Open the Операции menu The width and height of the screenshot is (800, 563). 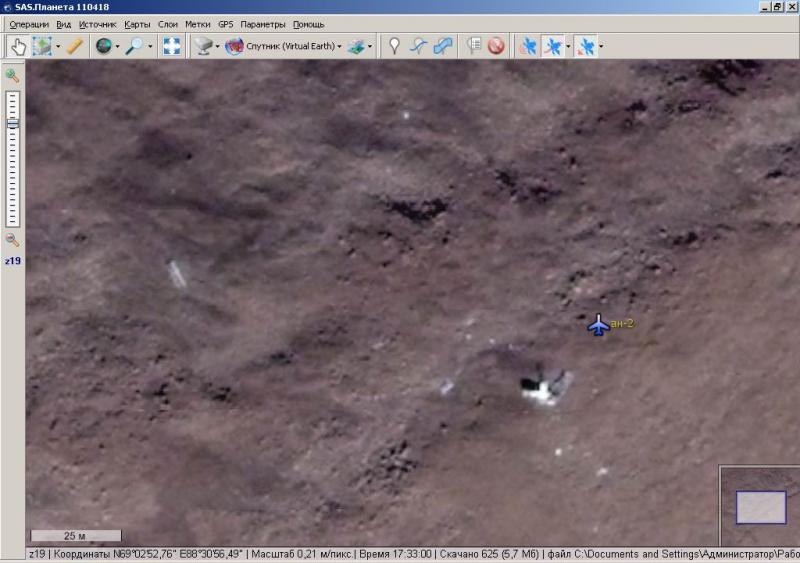pos(29,24)
